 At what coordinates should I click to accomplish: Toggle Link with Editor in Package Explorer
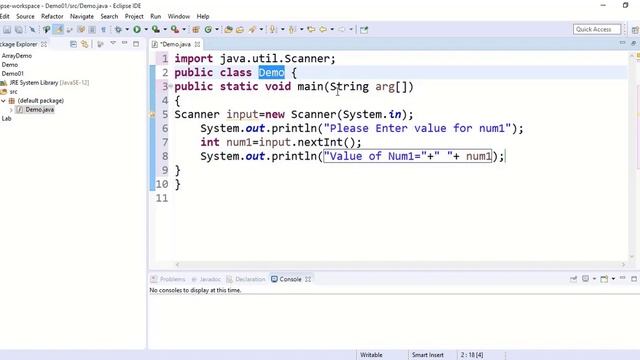click(84, 44)
